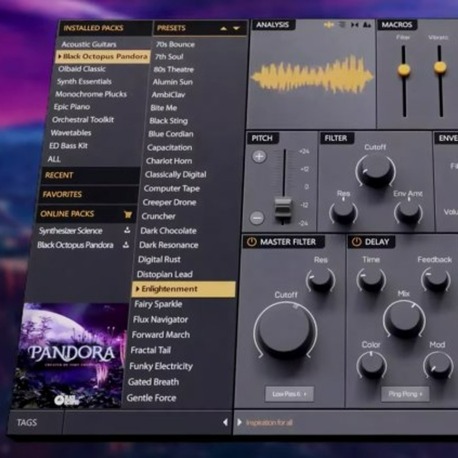This screenshot has height=458, width=458.
Task: Collapse the tags panel with left arrow
Action: click(x=225, y=422)
